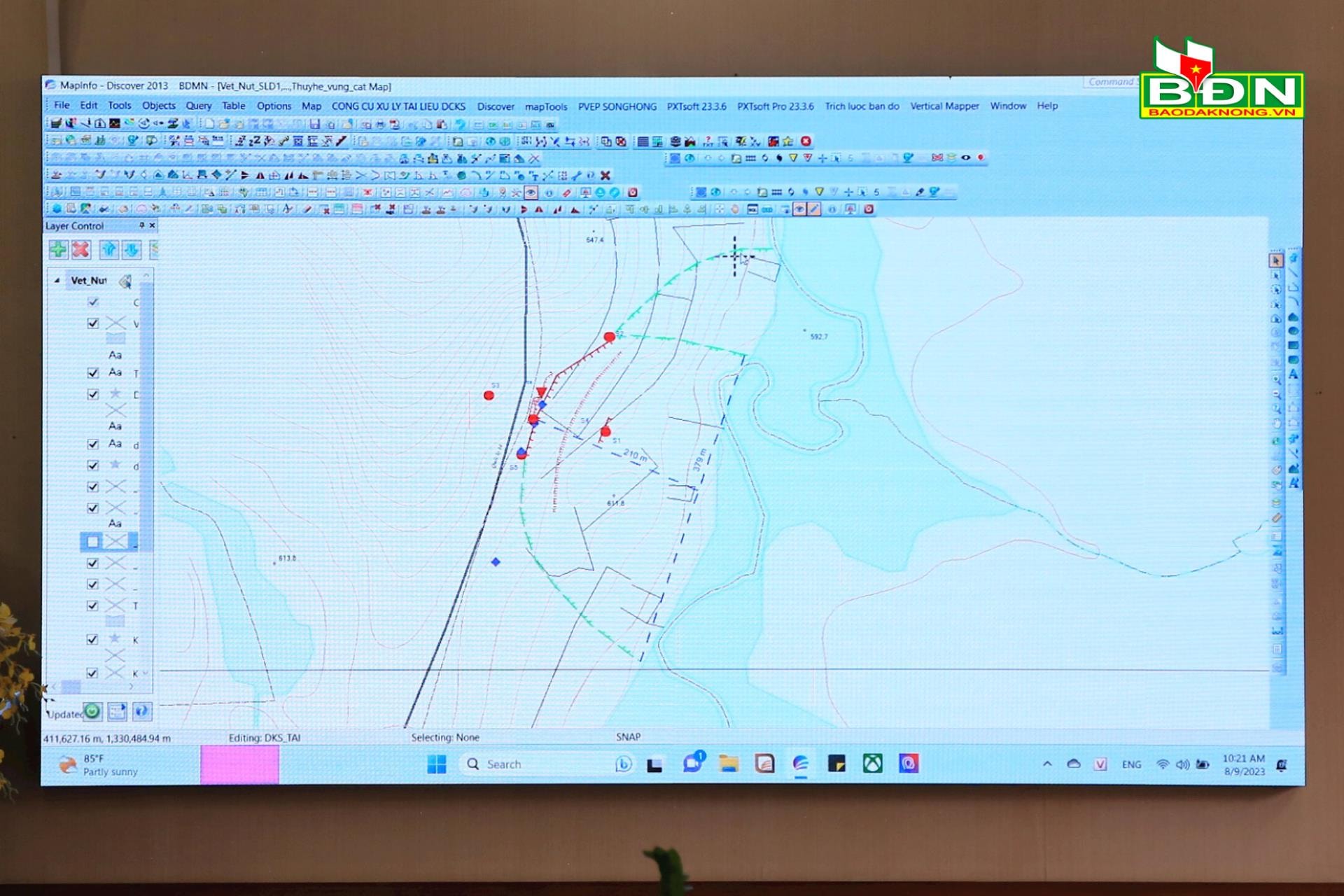
Task: Click the Print icon in the top toolbar
Action: (380, 124)
